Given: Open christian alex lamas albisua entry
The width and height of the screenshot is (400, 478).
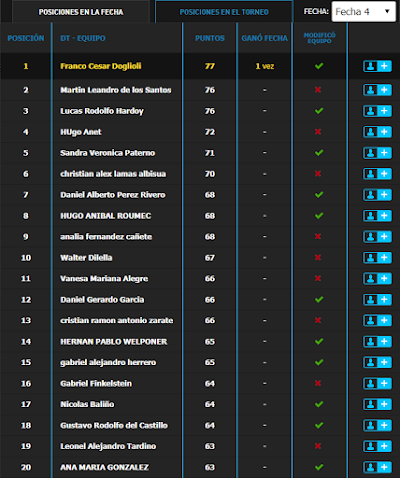Looking at the screenshot, I should pos(113,174).
